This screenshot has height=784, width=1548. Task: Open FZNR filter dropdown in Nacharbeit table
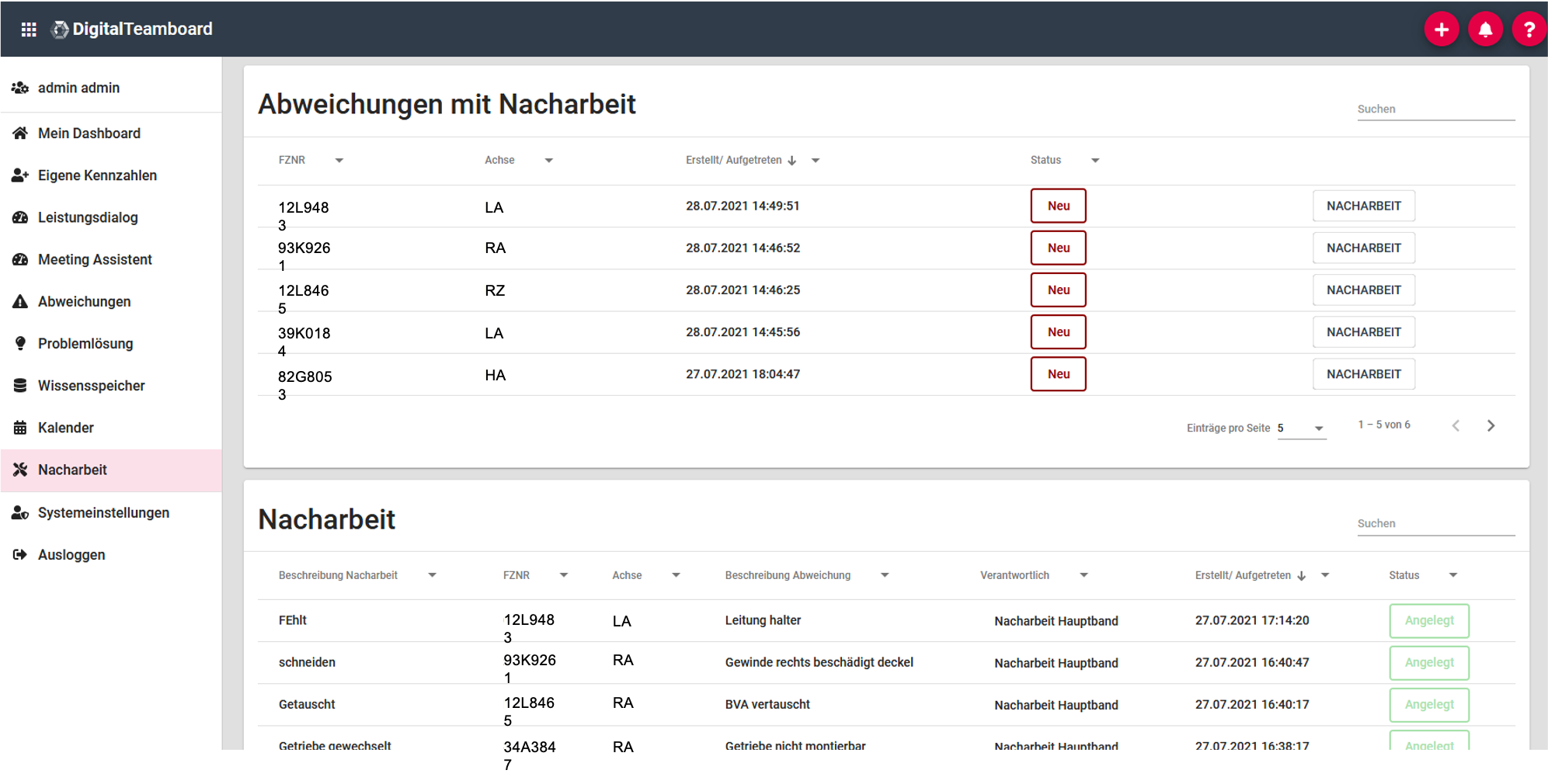tap(564, 575)
